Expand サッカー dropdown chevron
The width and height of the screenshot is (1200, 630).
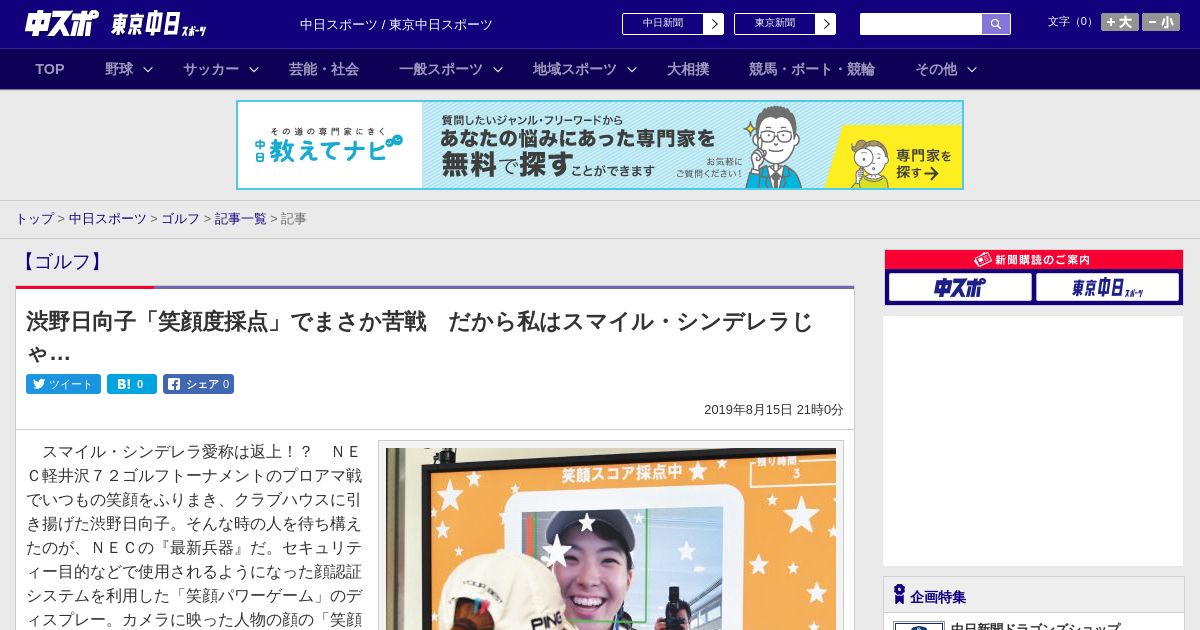(x=254, y=69)
